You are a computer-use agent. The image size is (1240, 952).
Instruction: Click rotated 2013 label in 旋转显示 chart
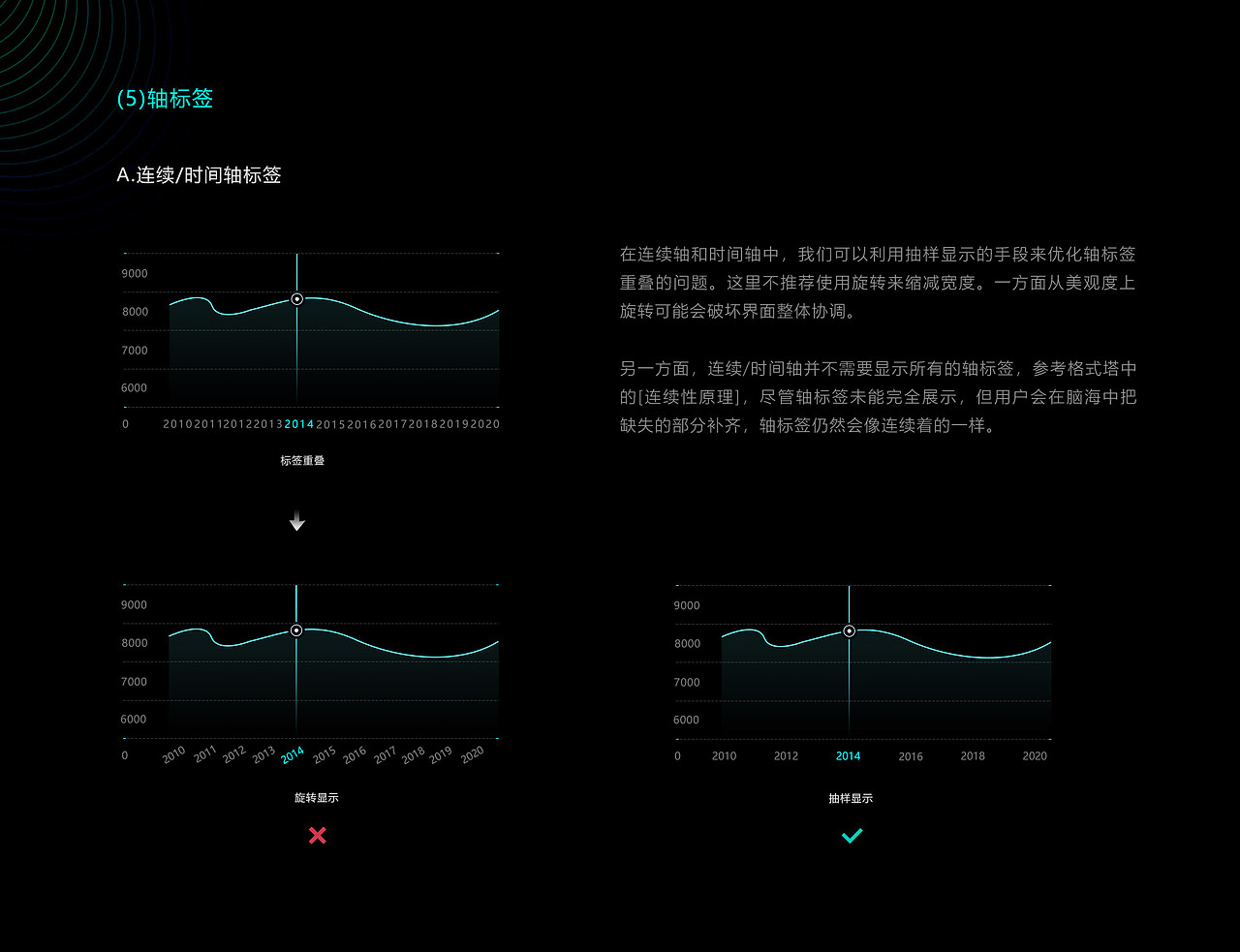pyautogui.click(x=263, y=755)
